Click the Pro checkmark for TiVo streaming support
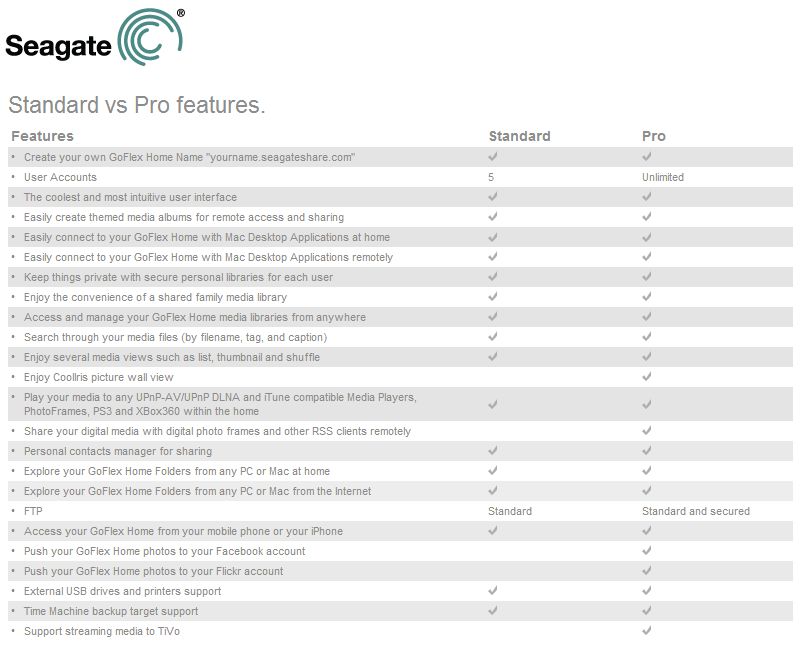Image resolution: width=805 pixels, height=649 pixels. (x=647, y=631)
